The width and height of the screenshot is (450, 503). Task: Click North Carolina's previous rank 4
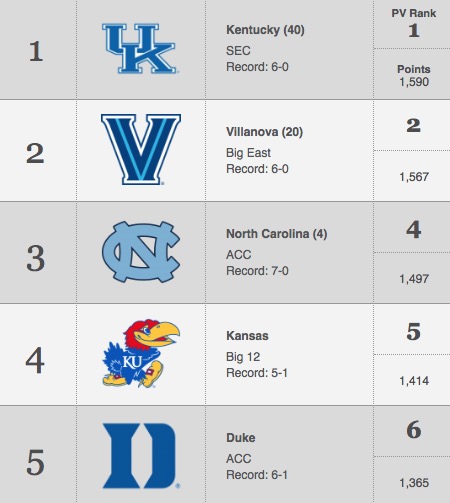click(414, 230)
